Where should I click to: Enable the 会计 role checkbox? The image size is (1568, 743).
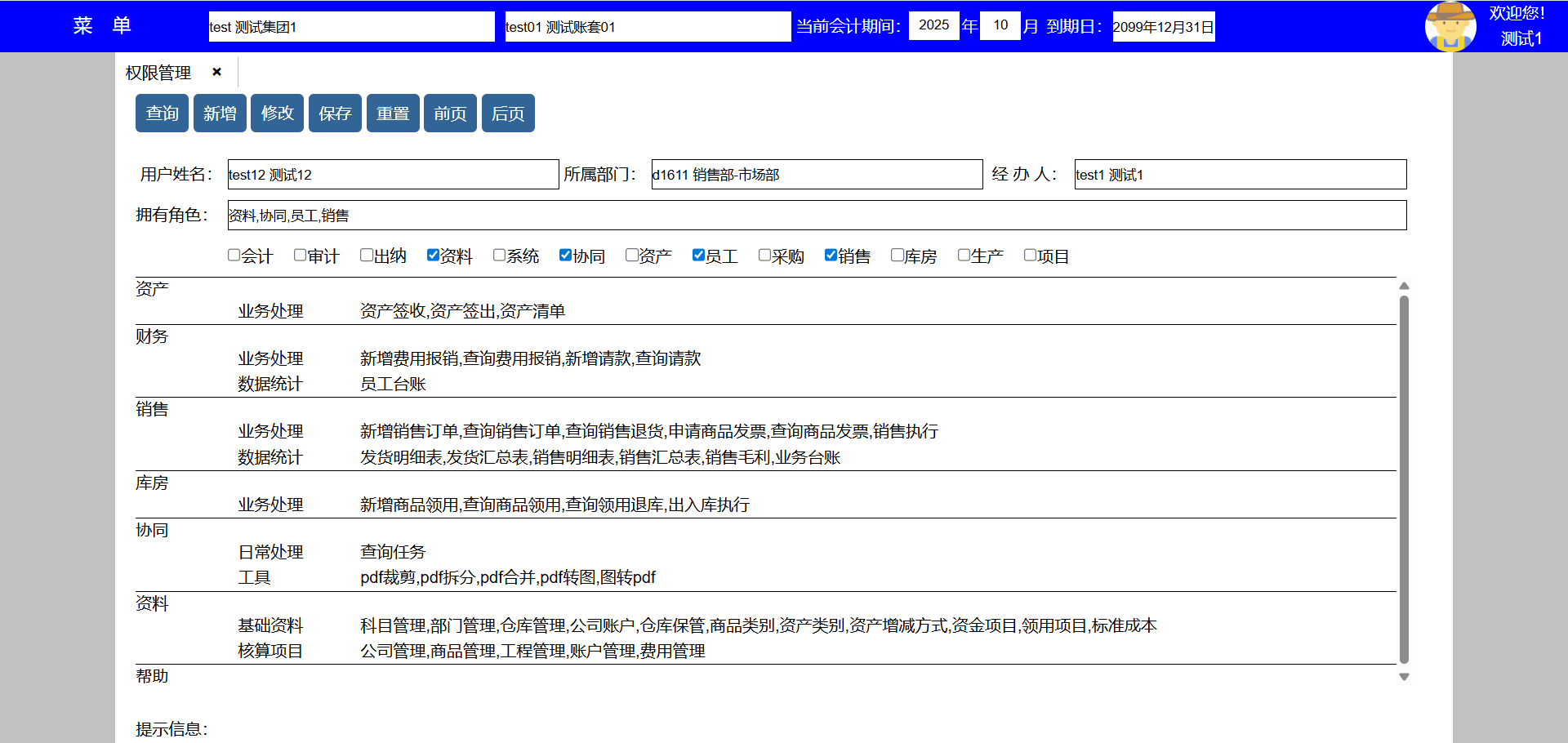click(234, 256)
